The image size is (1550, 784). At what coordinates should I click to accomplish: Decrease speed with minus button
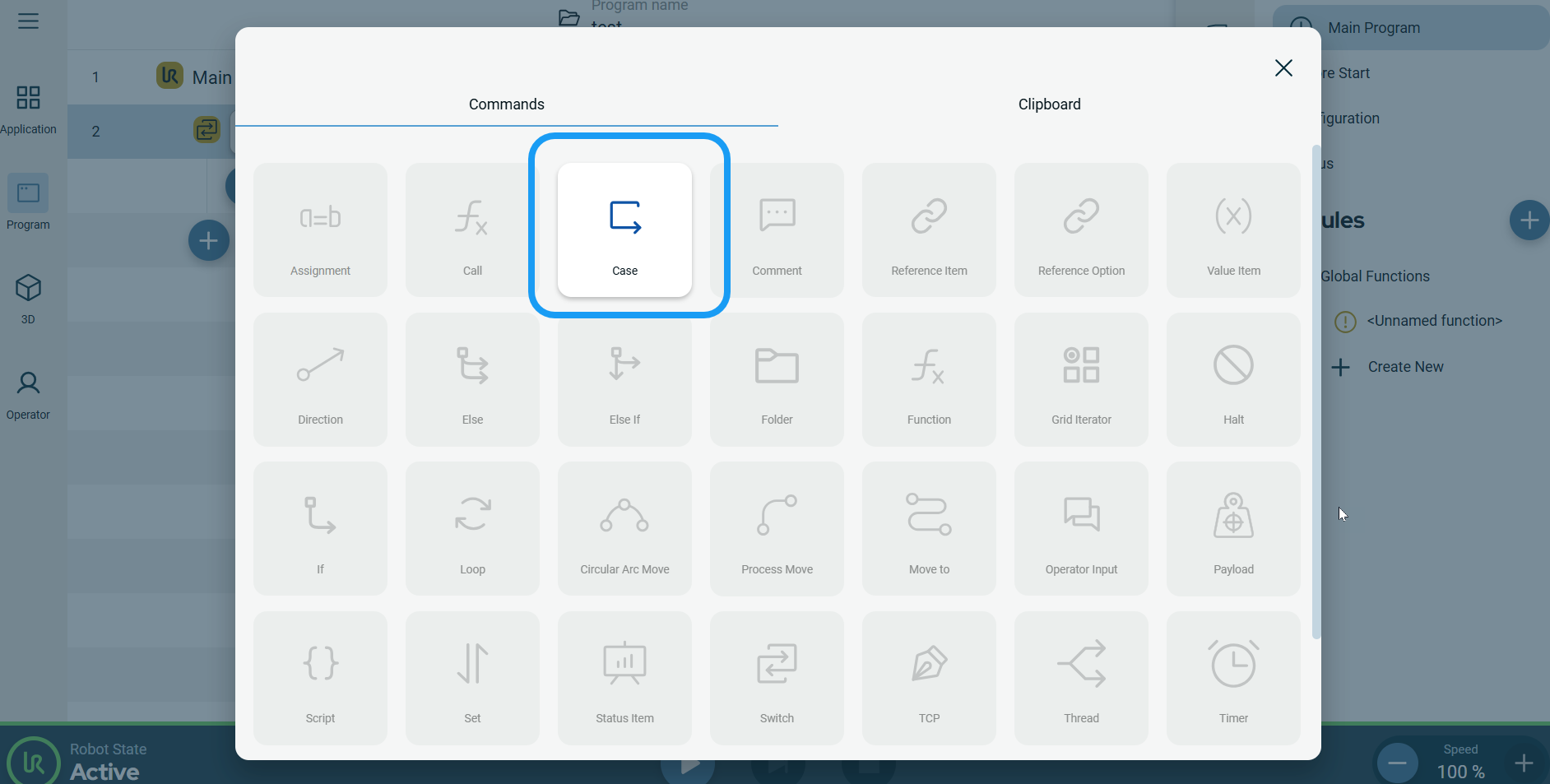point(1397,763)
